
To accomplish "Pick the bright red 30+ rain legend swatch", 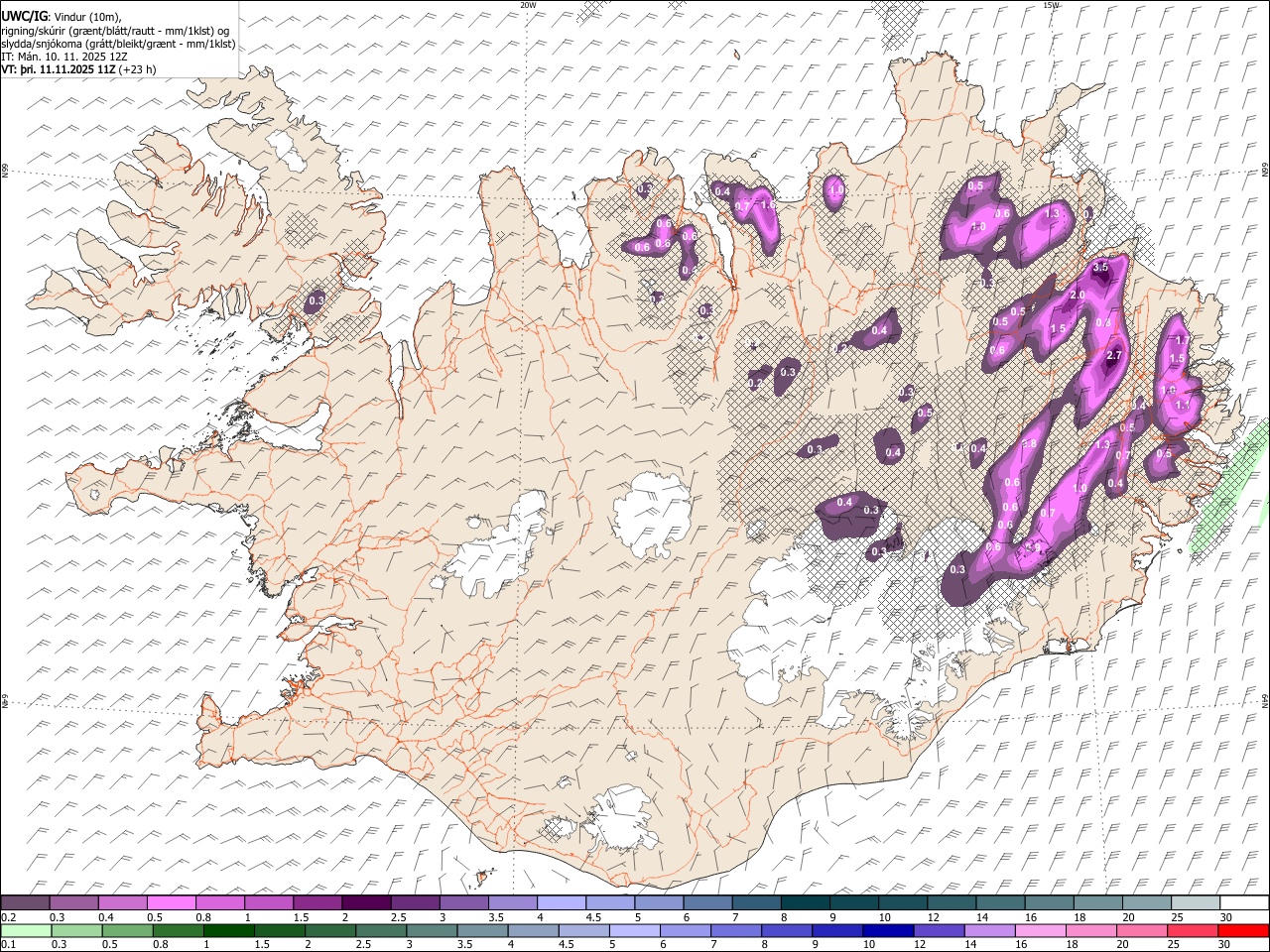I will click(x=1243, y=930).
